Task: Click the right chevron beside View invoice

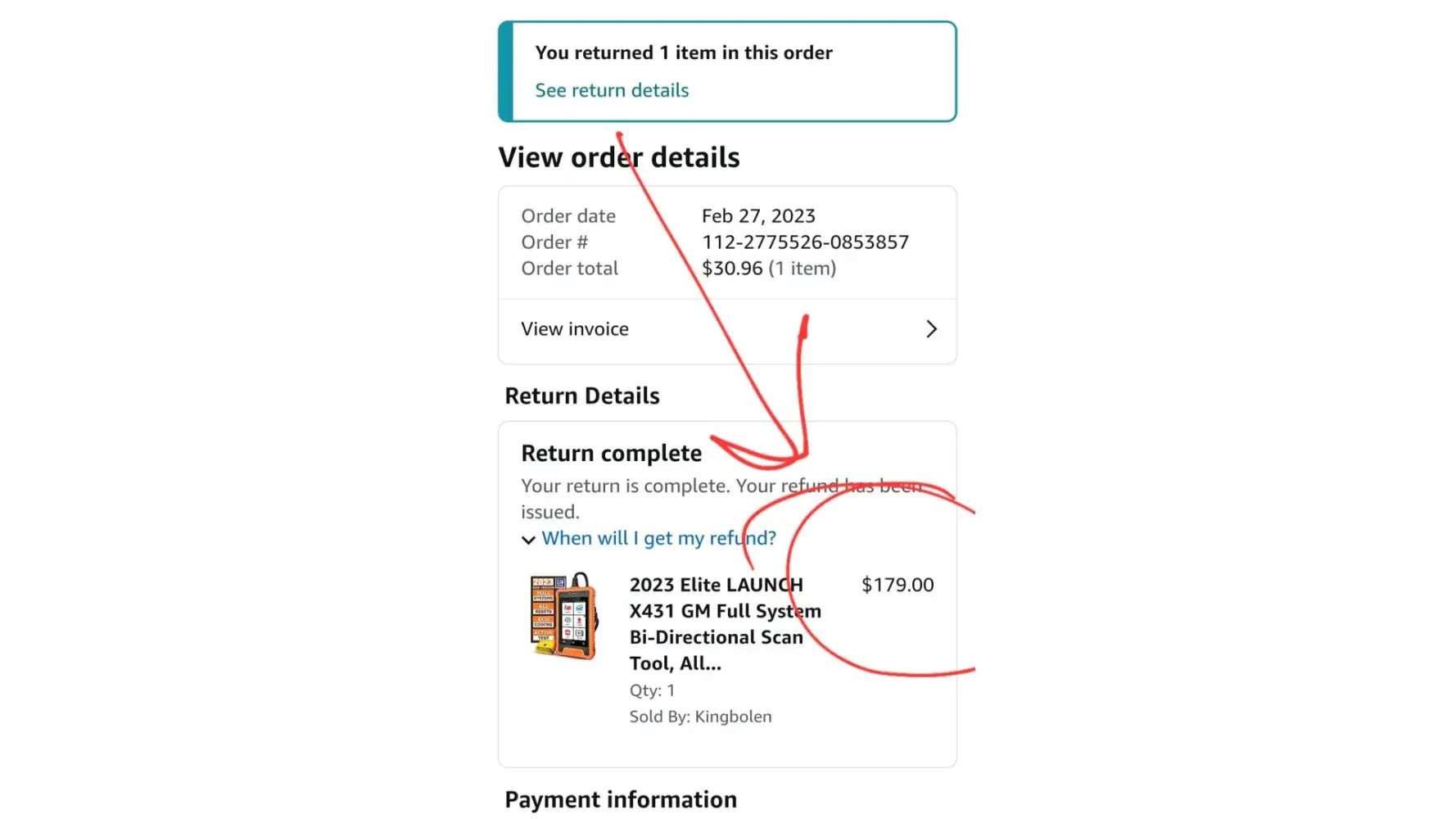Action: click(x=931, y=329)
